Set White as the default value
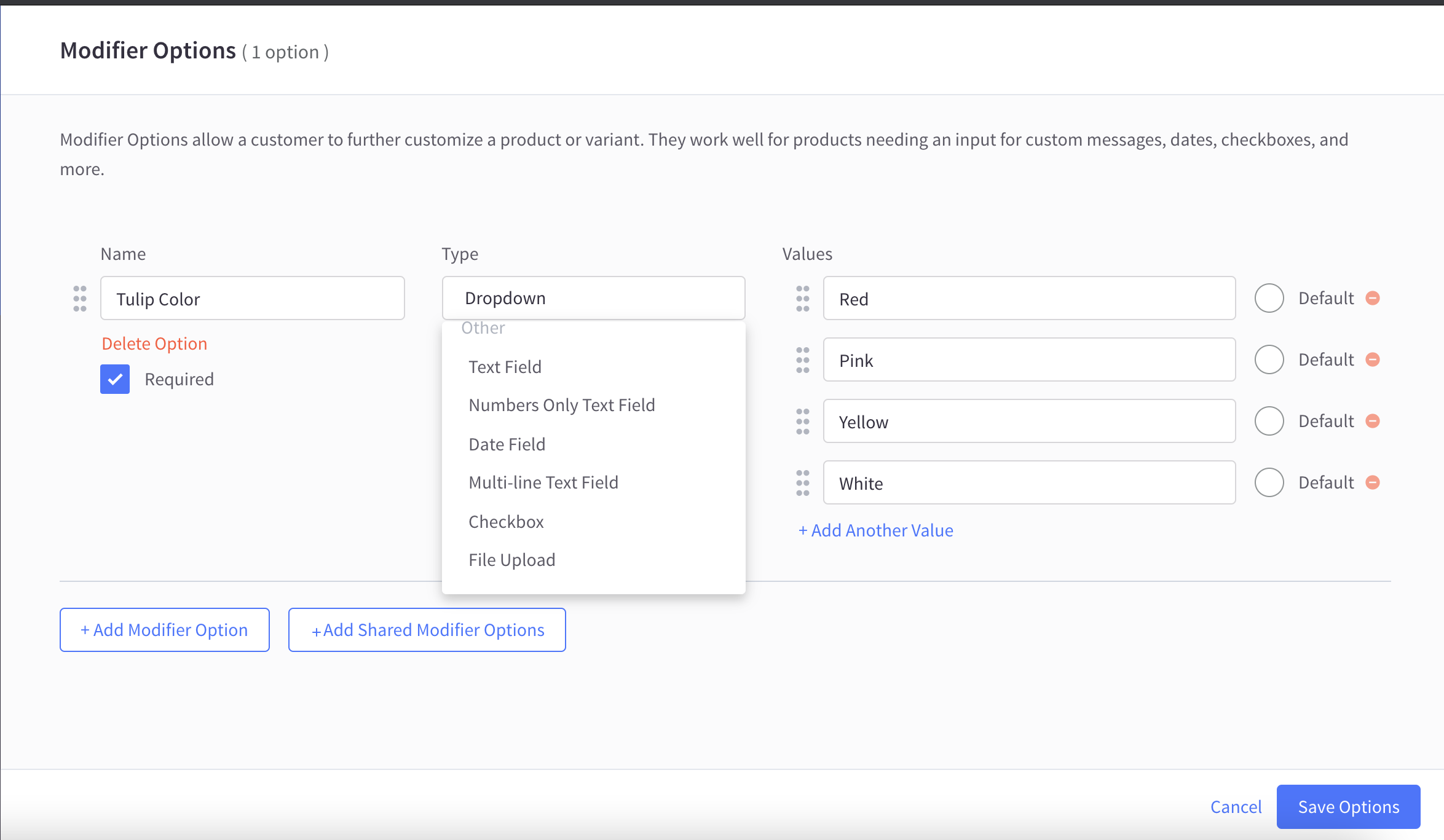Viewport: 1444px width, 840px height. coord(1269,482)
